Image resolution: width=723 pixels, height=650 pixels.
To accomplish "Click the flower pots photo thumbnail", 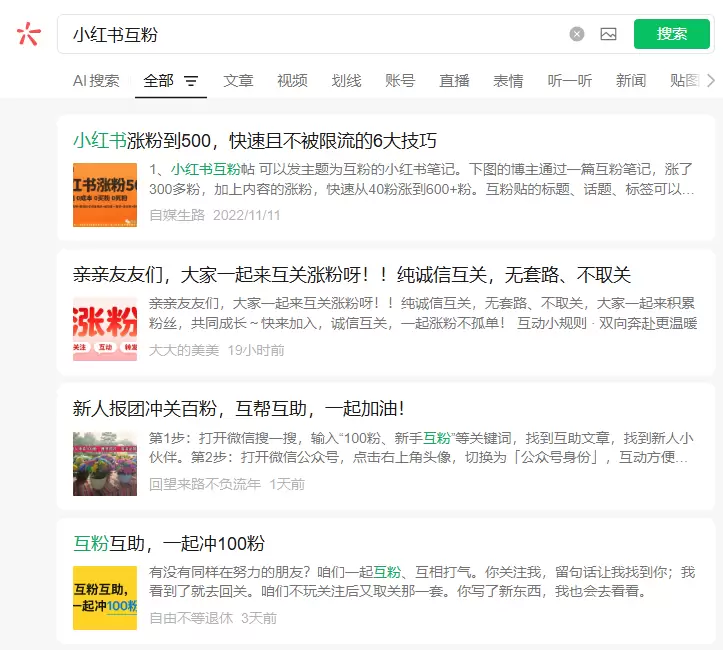I will 105,464.
